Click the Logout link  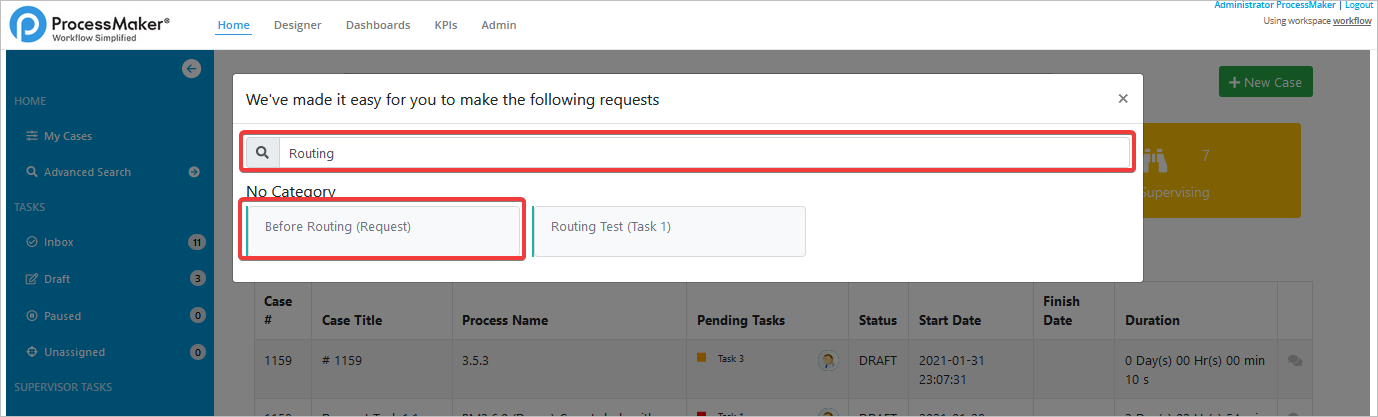tap(1358, 5)
